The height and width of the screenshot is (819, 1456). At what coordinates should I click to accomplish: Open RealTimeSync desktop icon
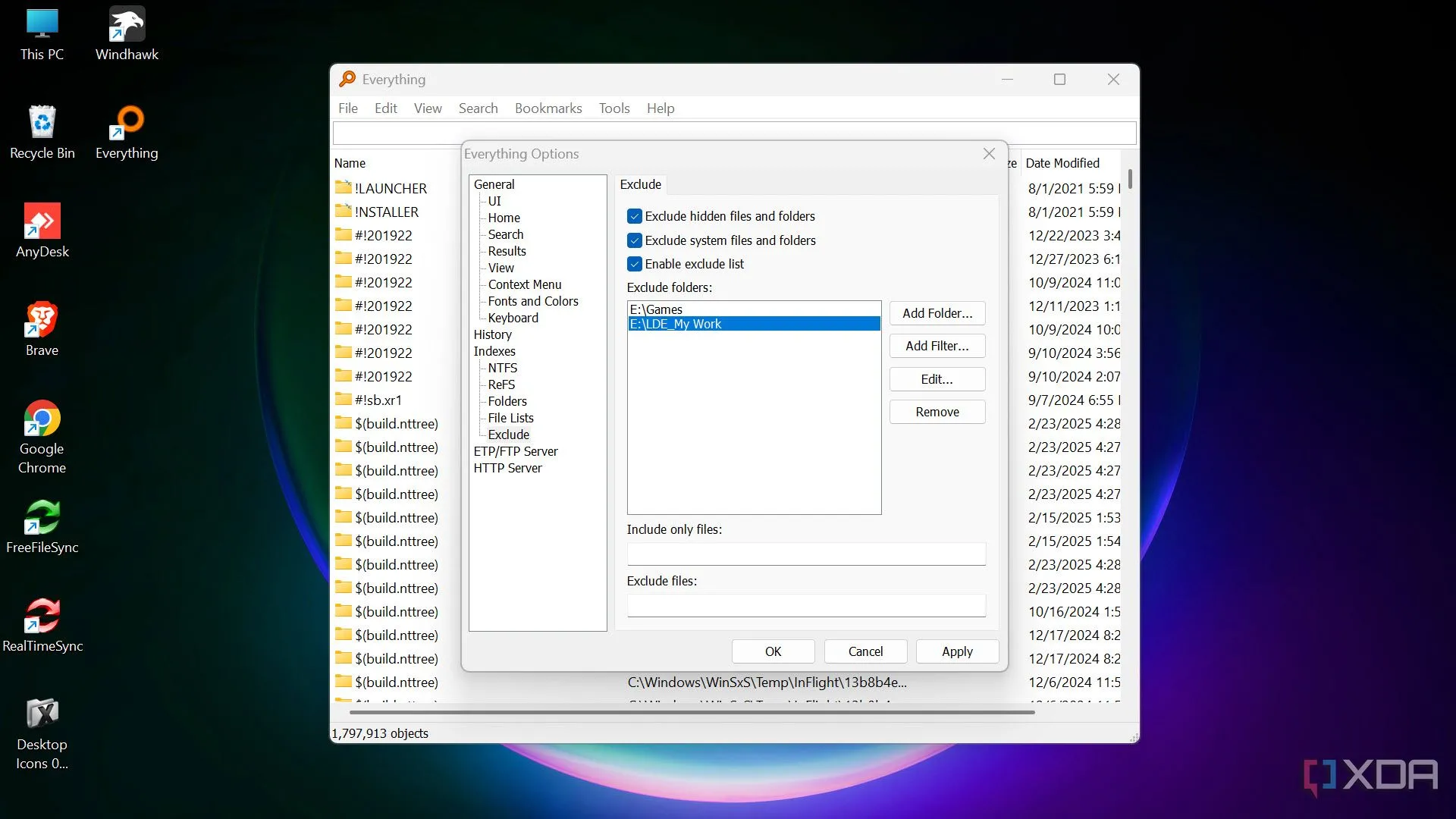(x=42, y=626)
